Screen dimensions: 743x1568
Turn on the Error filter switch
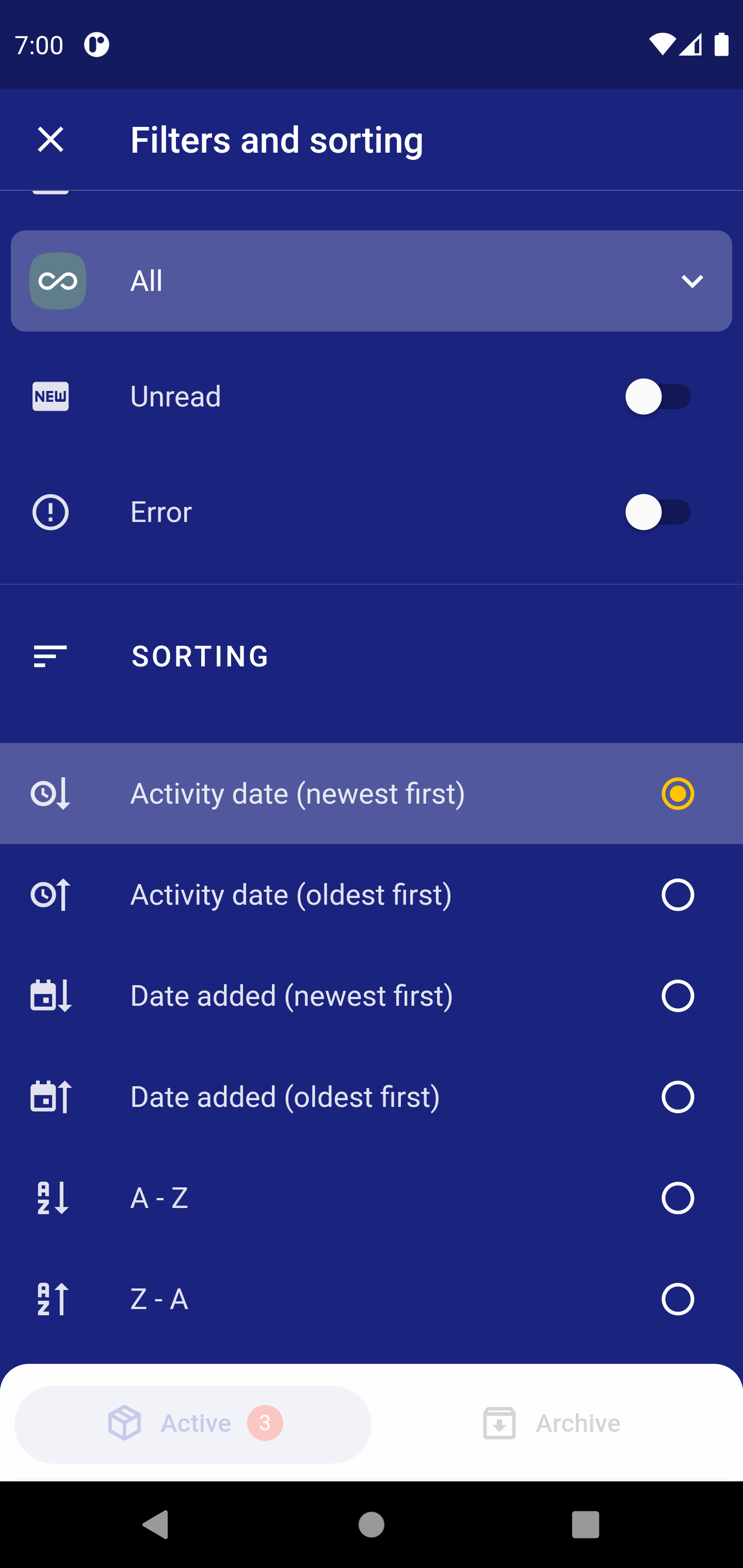click(x=658, y=512)
